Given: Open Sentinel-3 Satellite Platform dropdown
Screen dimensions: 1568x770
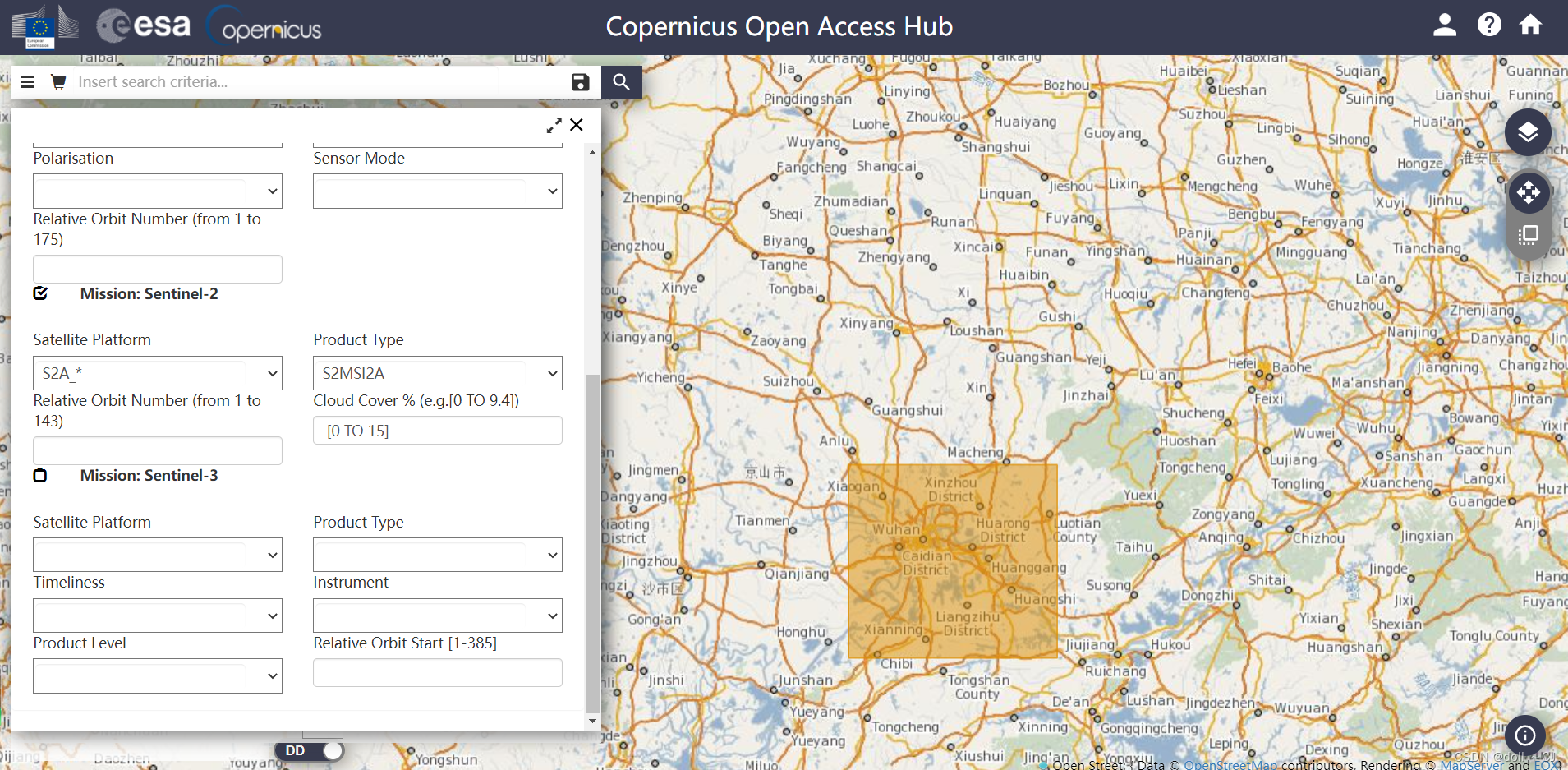Looking at the screenshot, I should coord(158,555).
